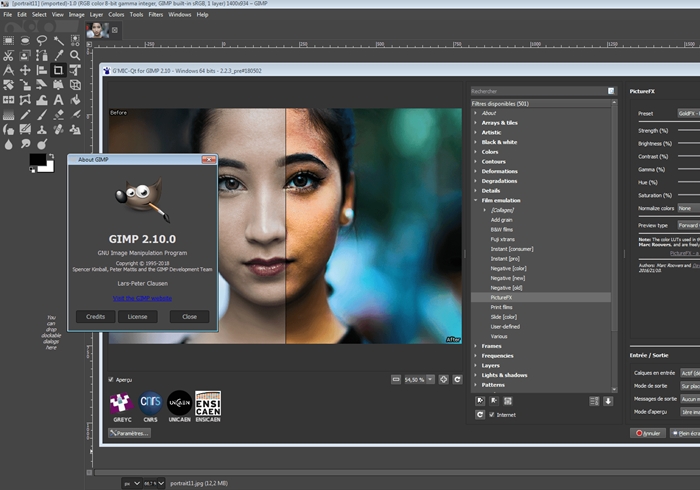The width and height of the screenshot is (700, 490).
Task: Open the Filters menu
Action: 155,15
